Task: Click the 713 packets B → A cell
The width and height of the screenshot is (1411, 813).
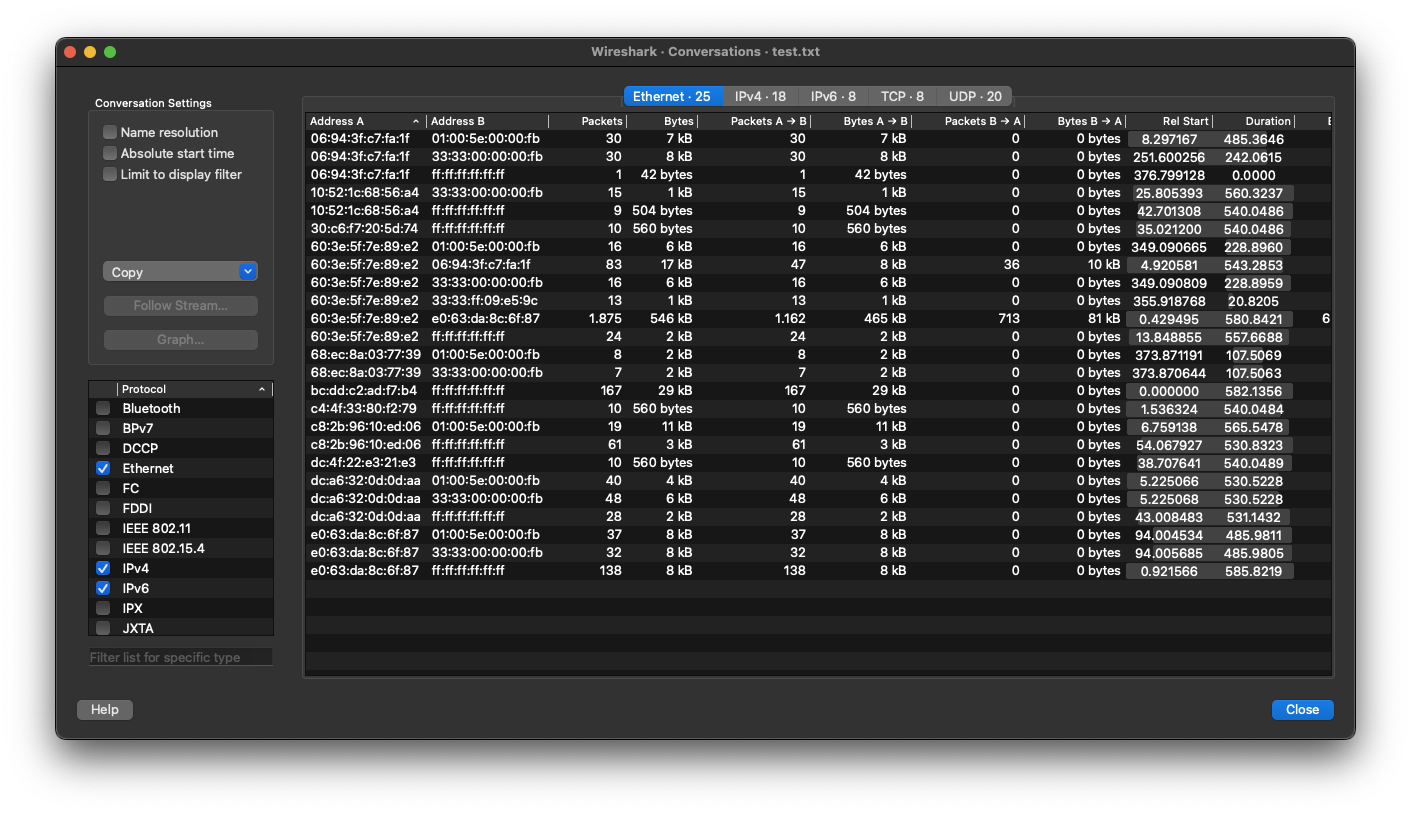Action: pos(1008,319)
